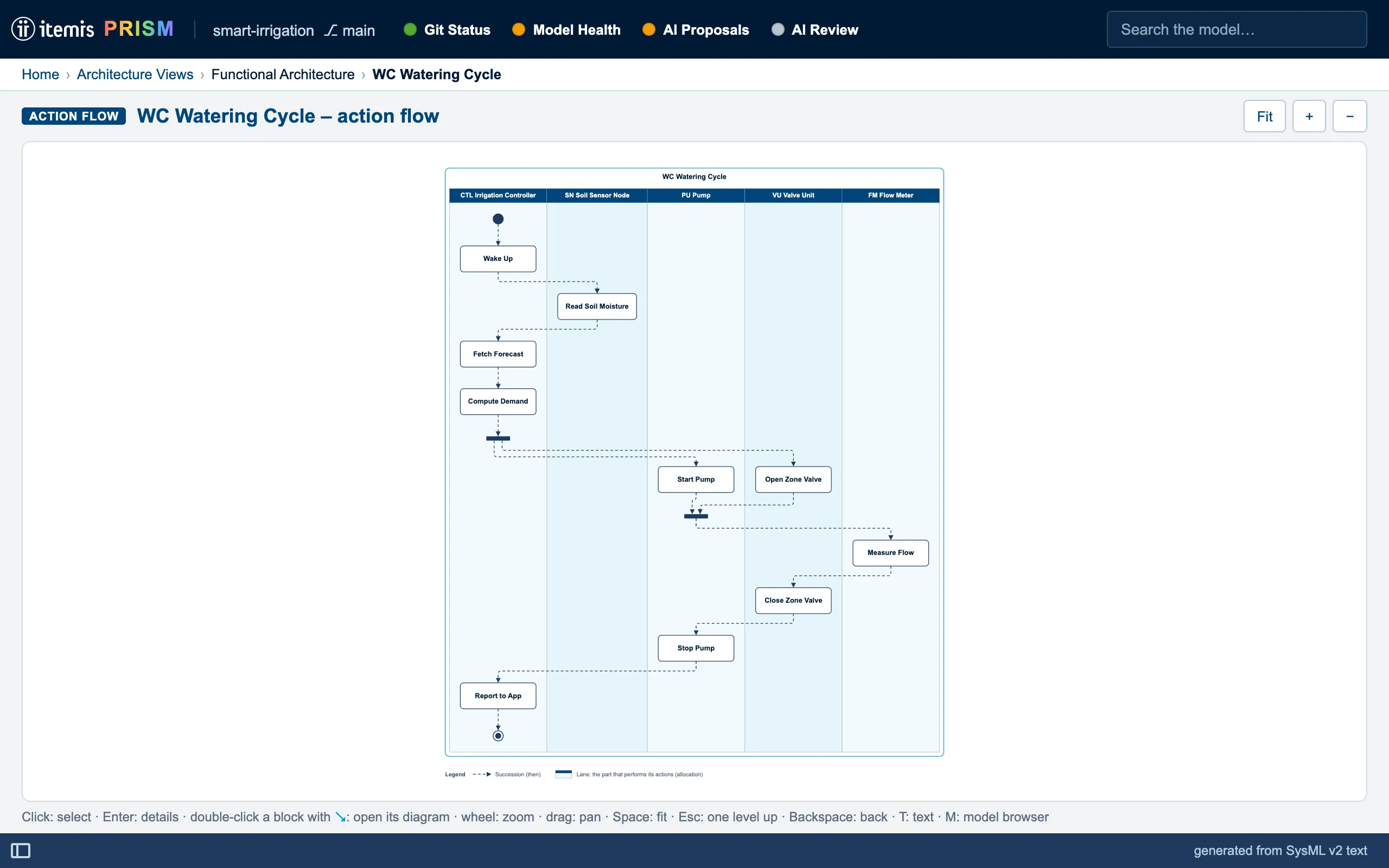Open Git Status tab
Screen dimensions: 1389x868
[447, 30]
